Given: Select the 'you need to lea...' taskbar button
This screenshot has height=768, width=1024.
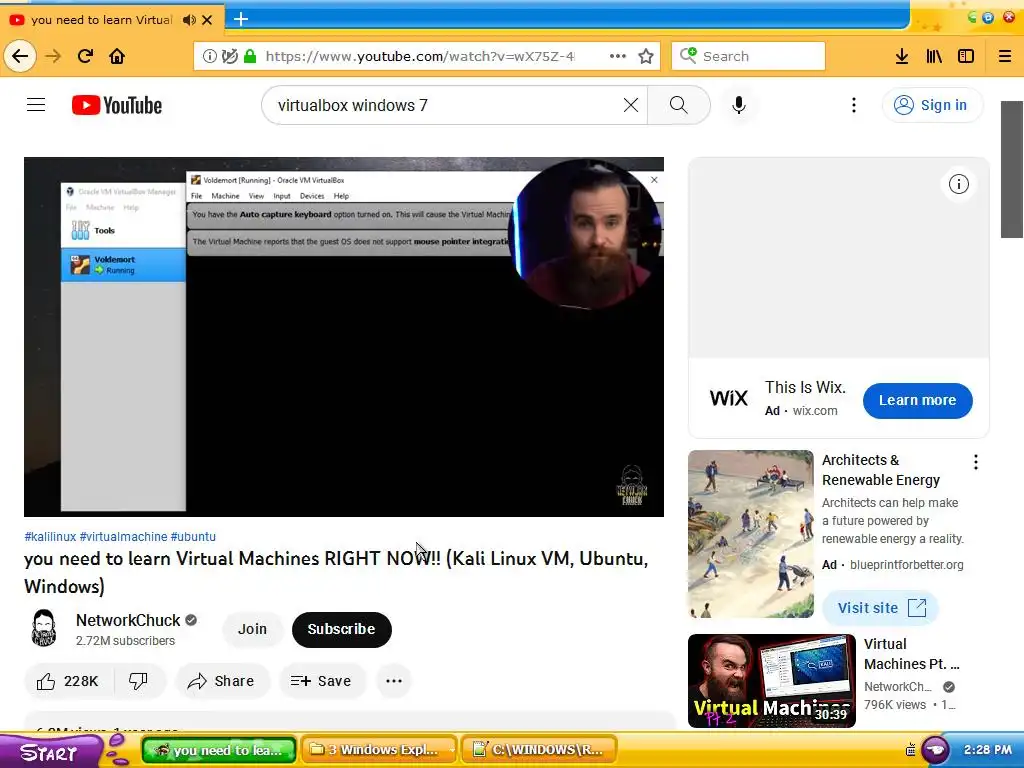Looking at the screenshot, I should click(219, 750).
